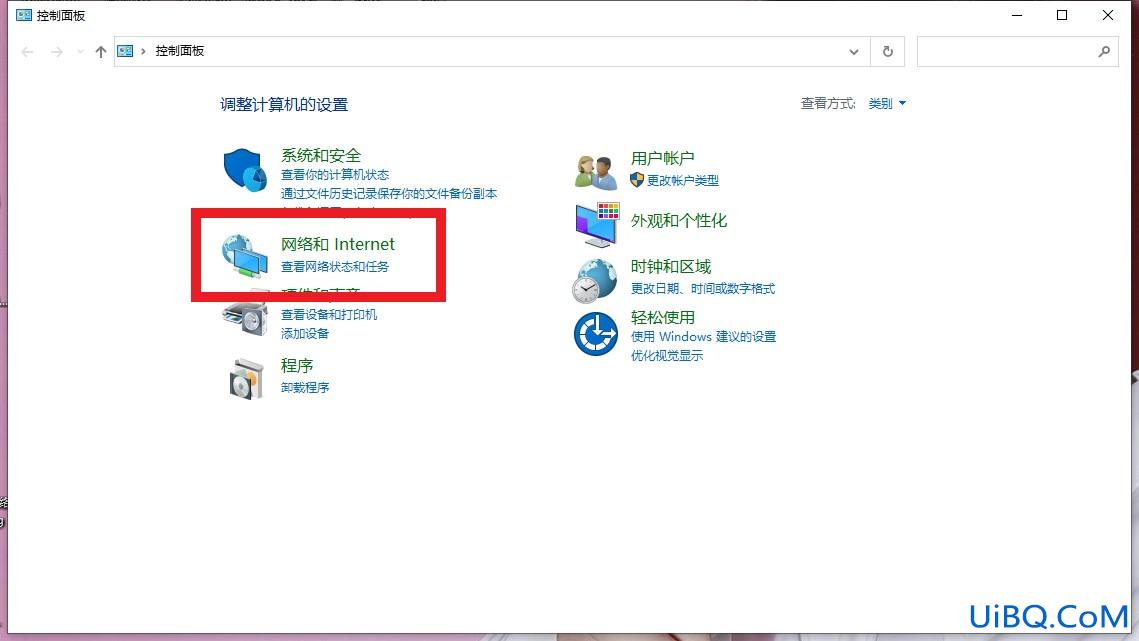Open 时钟和区域 category
This screenshot has width=1139, height=641.
point(670,267)
